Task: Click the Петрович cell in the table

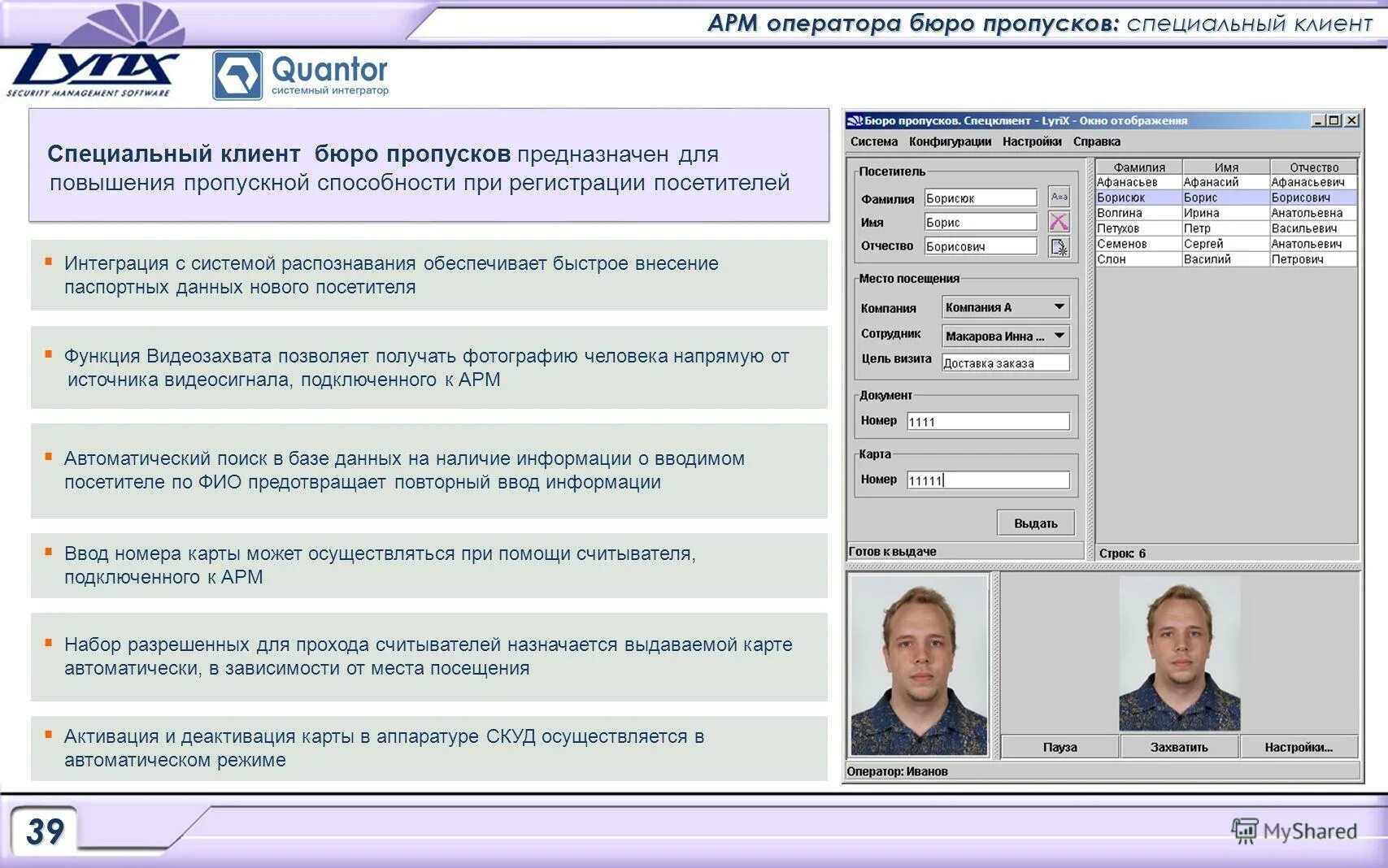Action: pos(1313,259)
